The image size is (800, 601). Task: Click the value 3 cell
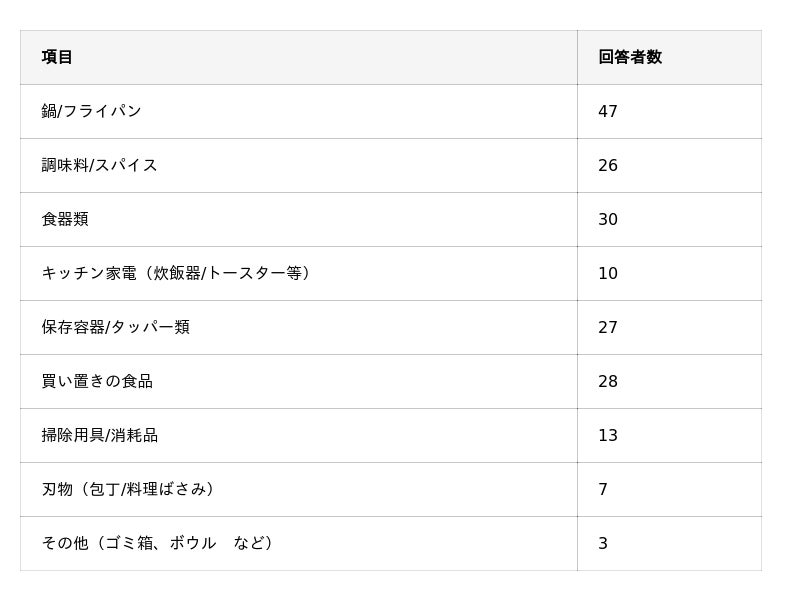tap(603, 543)
